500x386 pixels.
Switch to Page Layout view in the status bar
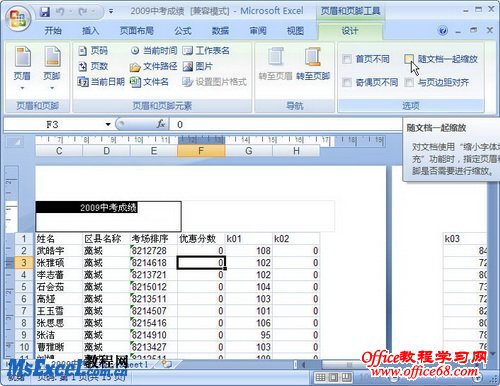(333, 377)
